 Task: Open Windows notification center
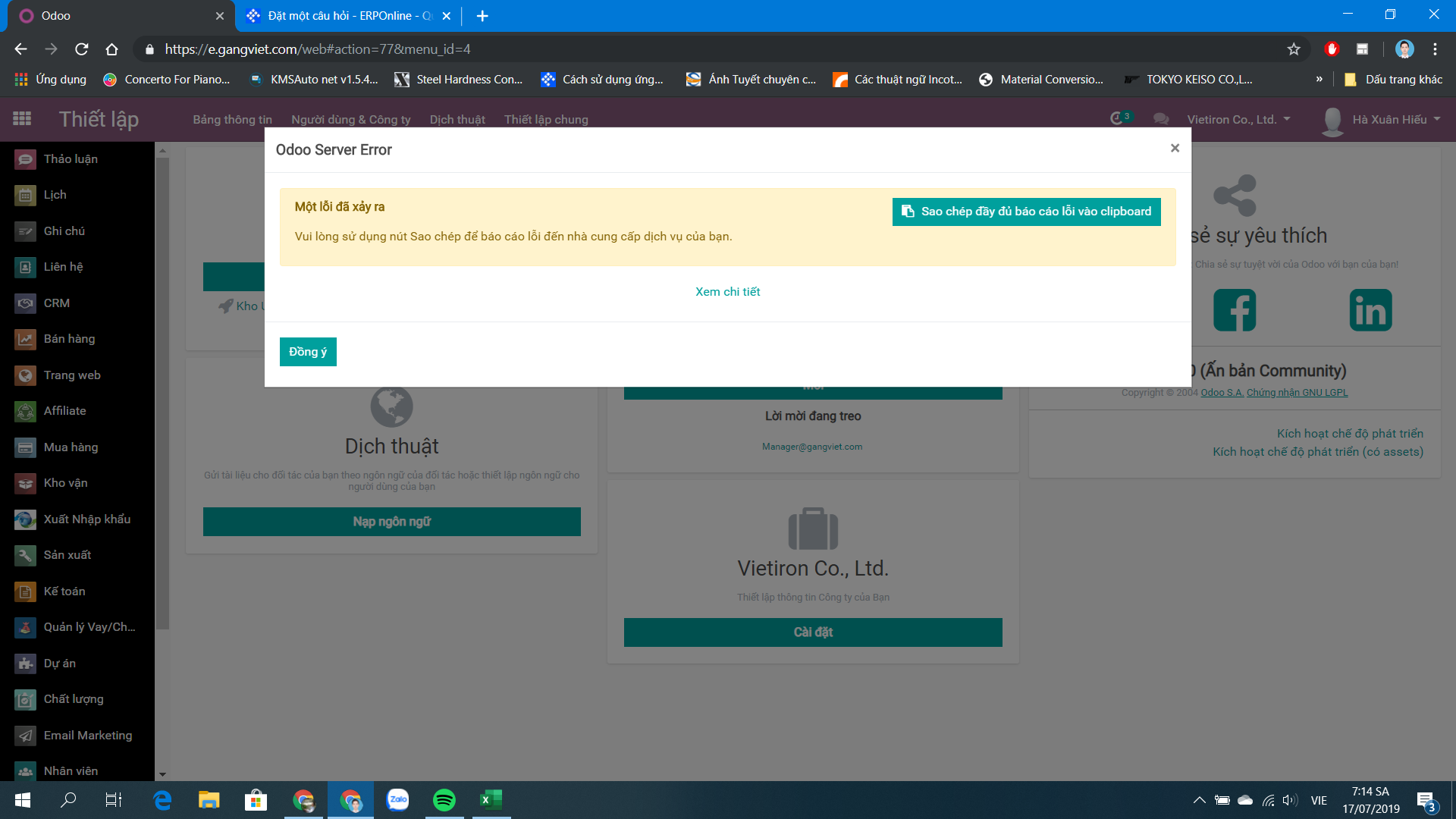(x=1426, y=800)
